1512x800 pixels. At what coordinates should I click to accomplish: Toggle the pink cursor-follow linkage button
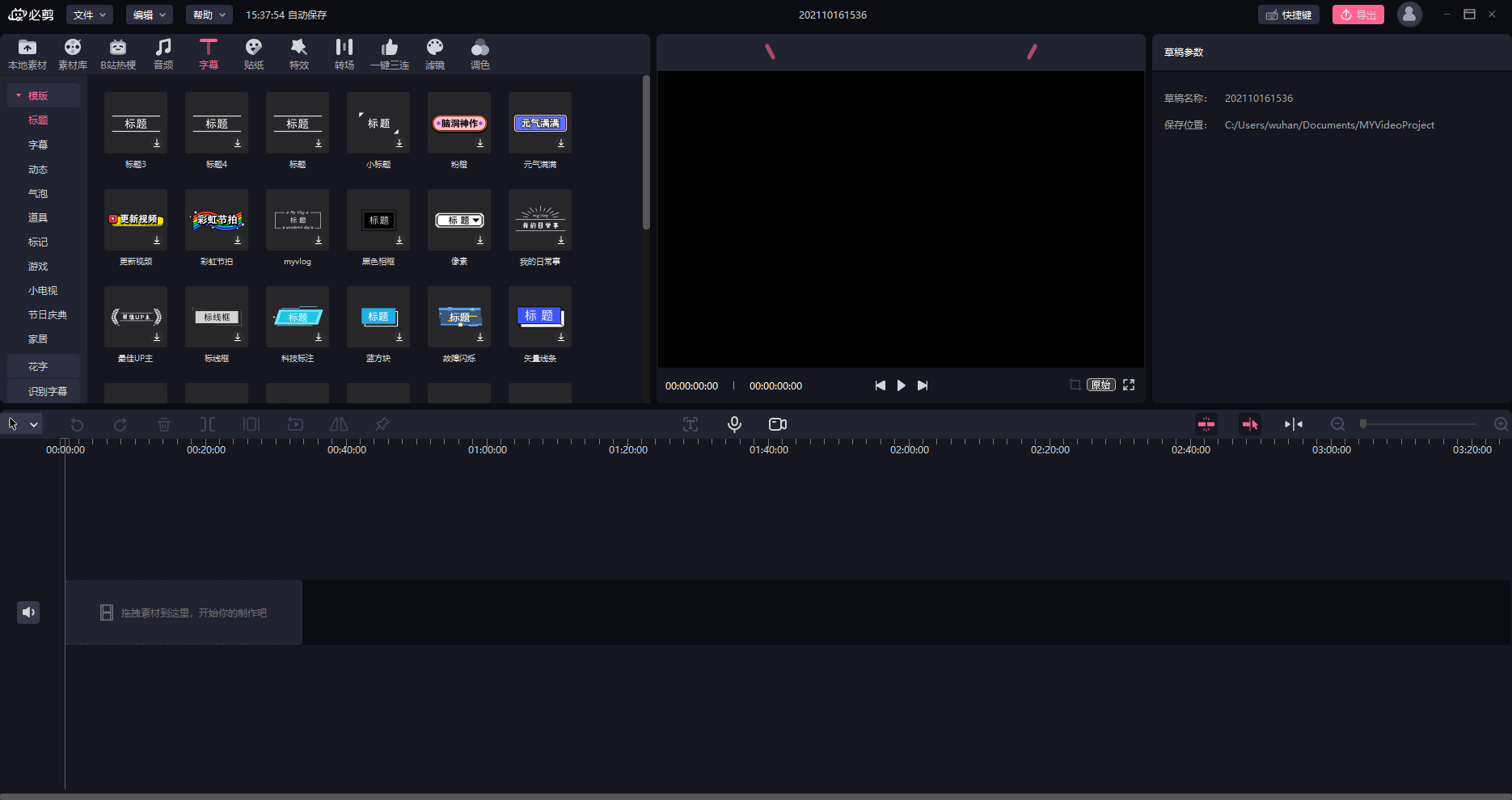1250,424
